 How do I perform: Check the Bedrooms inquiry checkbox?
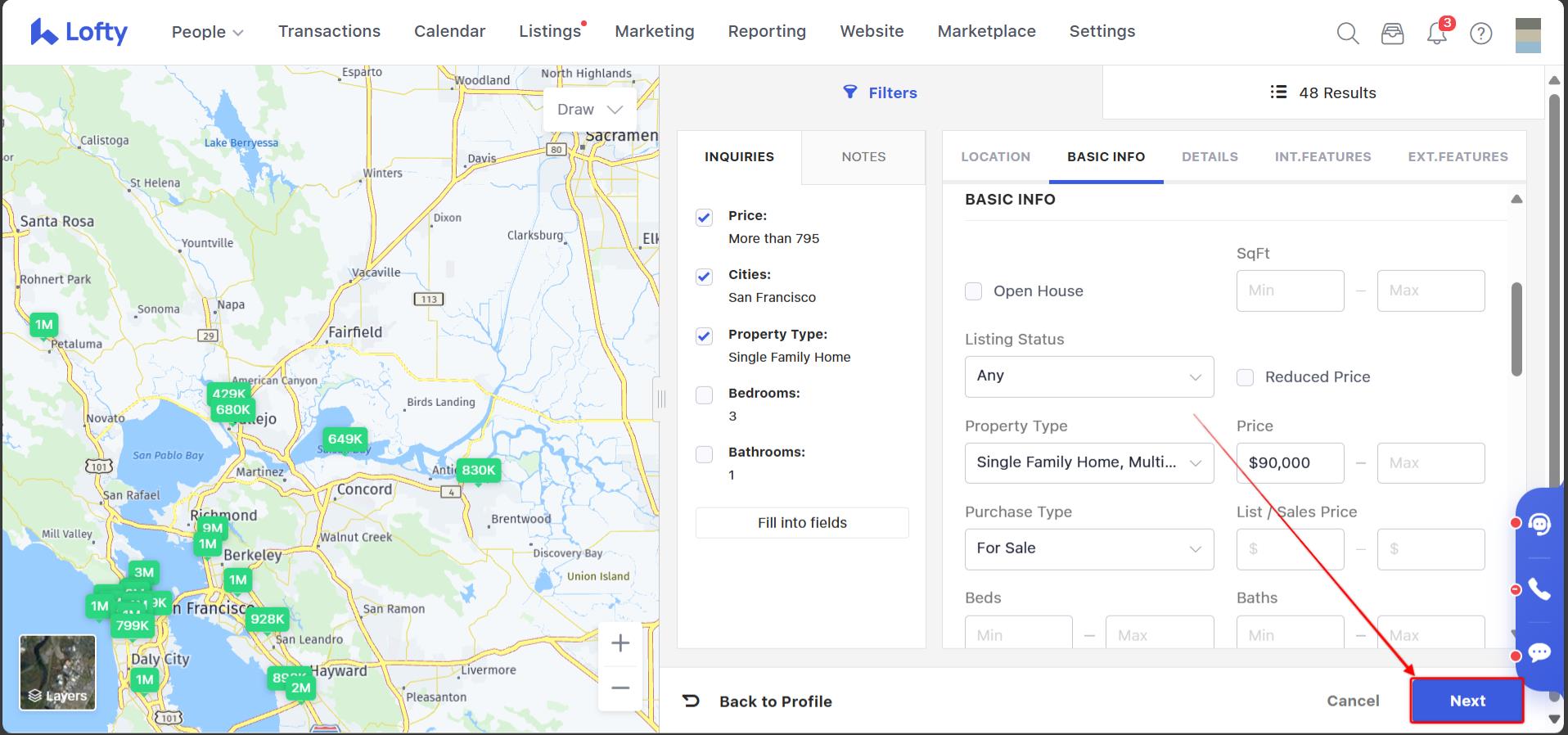pyautogui.click(x=704, y=395)
